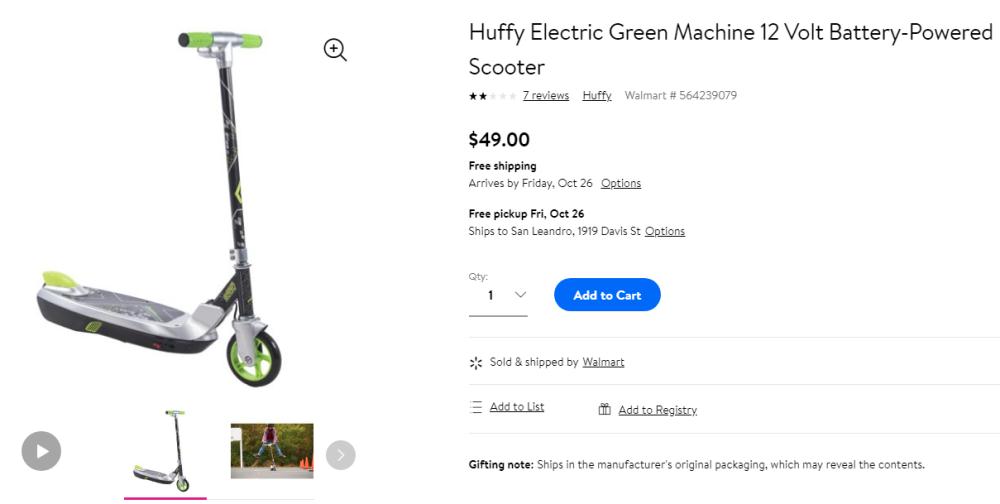Viewport: 1000px width, 504px height.
Task: Click the Add to Registry link
Action: coord(657,410)
